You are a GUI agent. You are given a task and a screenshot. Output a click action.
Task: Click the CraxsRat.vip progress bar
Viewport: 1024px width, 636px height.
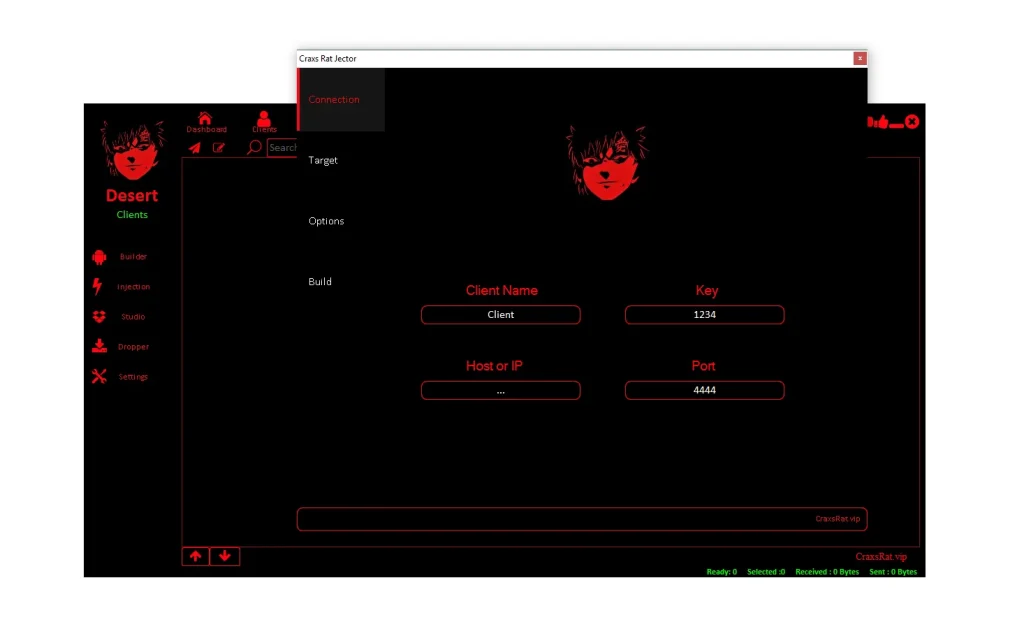click(582, 518)
